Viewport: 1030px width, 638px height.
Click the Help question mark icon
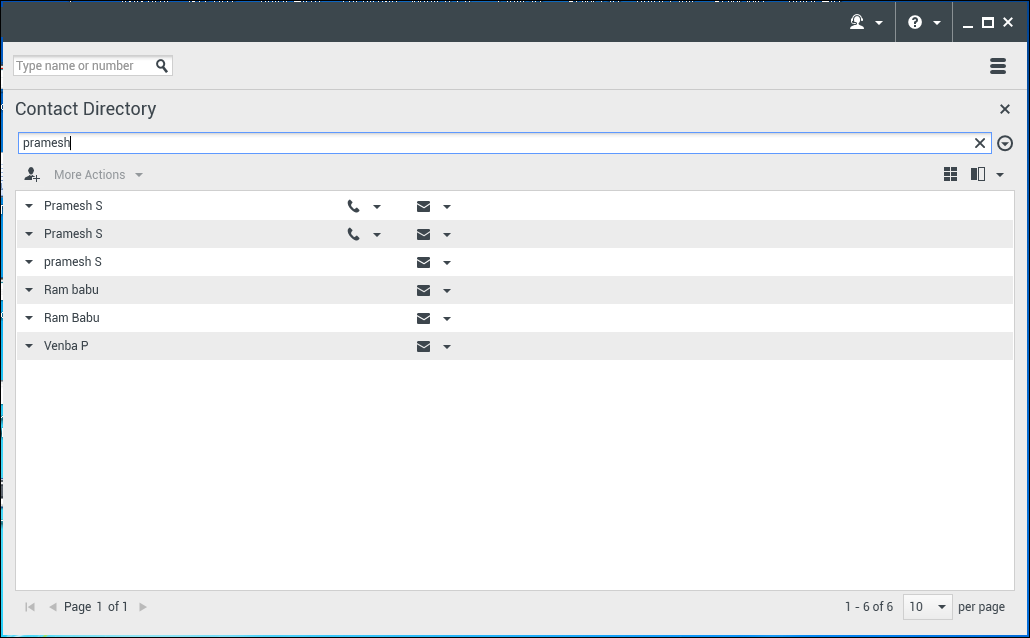point(914,21)
